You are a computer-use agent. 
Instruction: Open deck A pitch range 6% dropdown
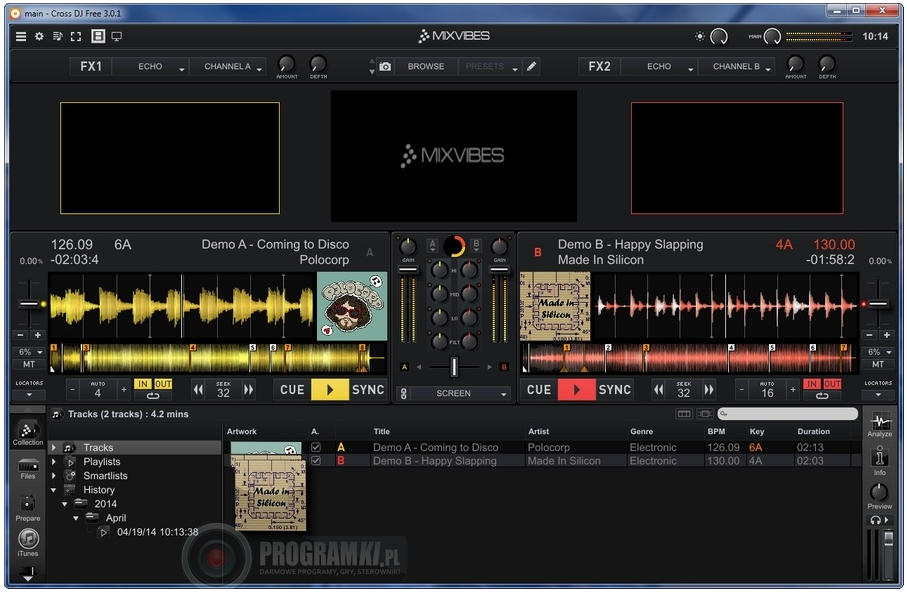[x=30, y=352]
